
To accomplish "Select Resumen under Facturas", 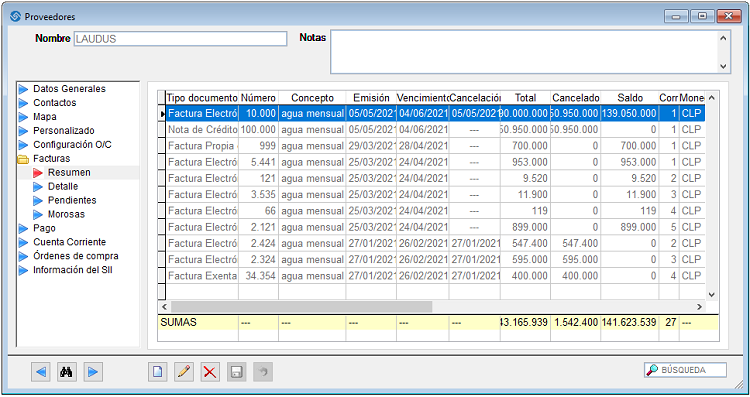I will (x=69, y=172).
